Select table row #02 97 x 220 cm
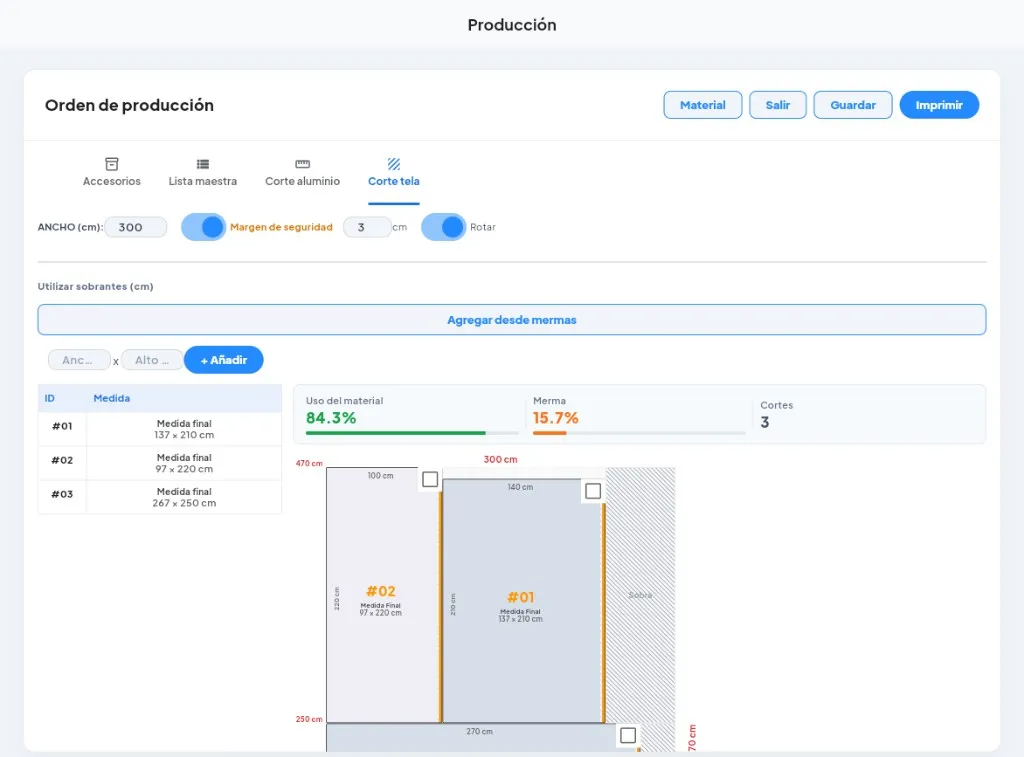 (160, 463)
